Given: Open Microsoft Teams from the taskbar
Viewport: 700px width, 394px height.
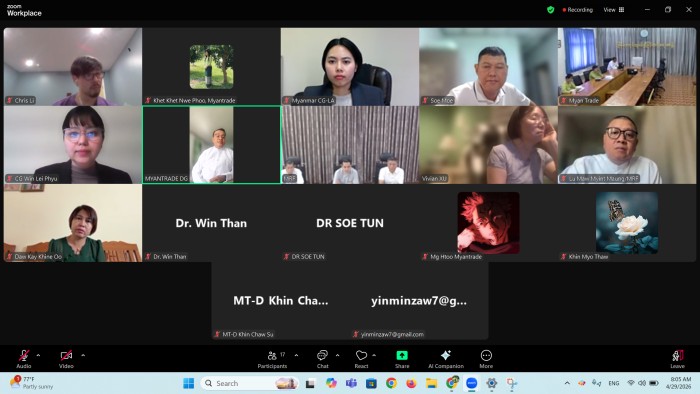Looking at the screenshot, I should pyautogui.click(x=351, y=383).
